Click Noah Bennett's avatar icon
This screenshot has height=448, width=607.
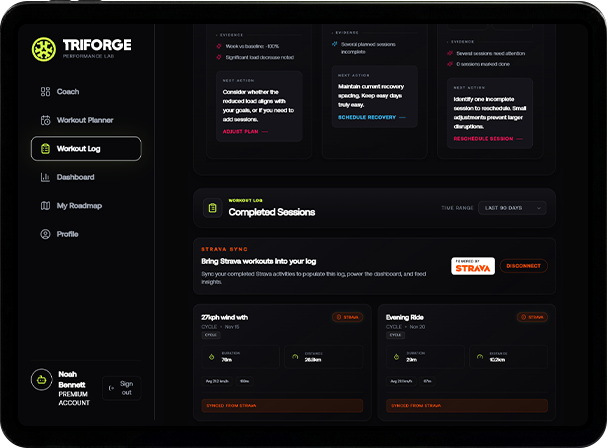pos(41,379)
